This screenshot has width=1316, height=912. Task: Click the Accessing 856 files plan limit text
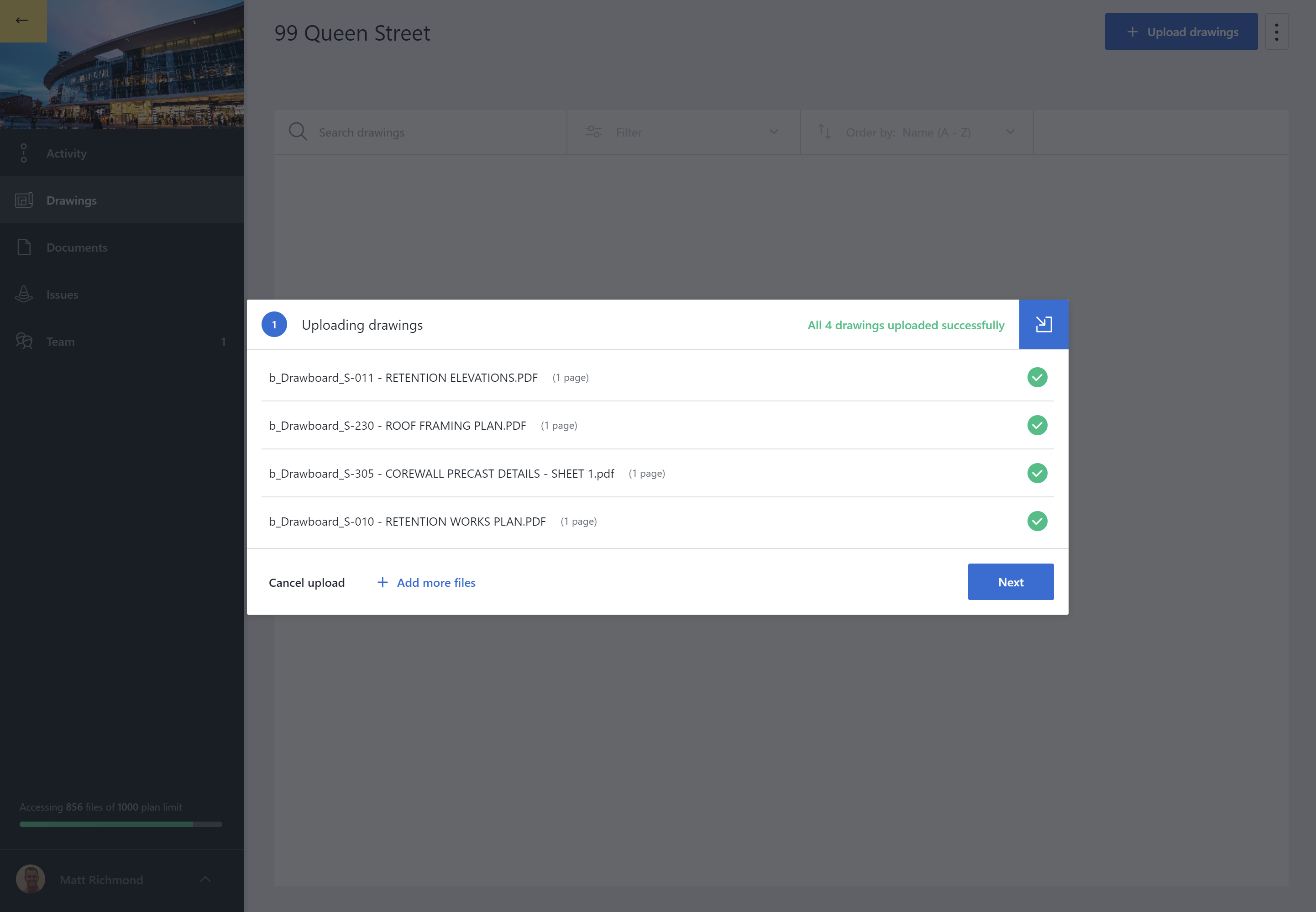click(x=101, y=807)
